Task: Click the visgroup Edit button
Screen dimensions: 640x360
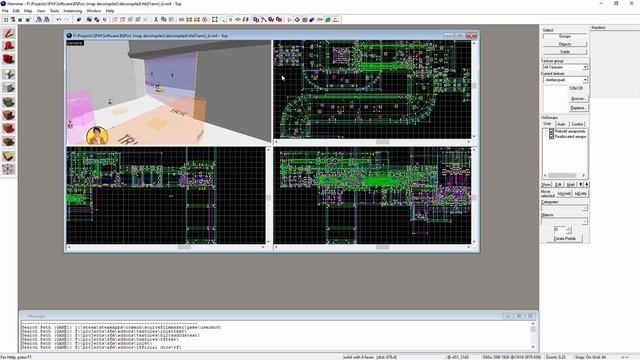Action: click(x=558, y=184)
